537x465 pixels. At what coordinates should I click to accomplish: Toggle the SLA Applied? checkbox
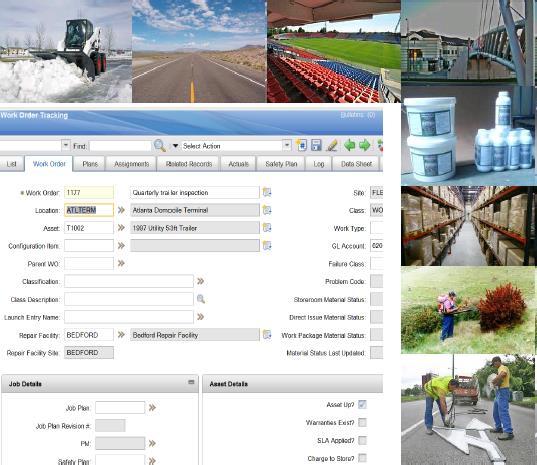pos(362,440)
